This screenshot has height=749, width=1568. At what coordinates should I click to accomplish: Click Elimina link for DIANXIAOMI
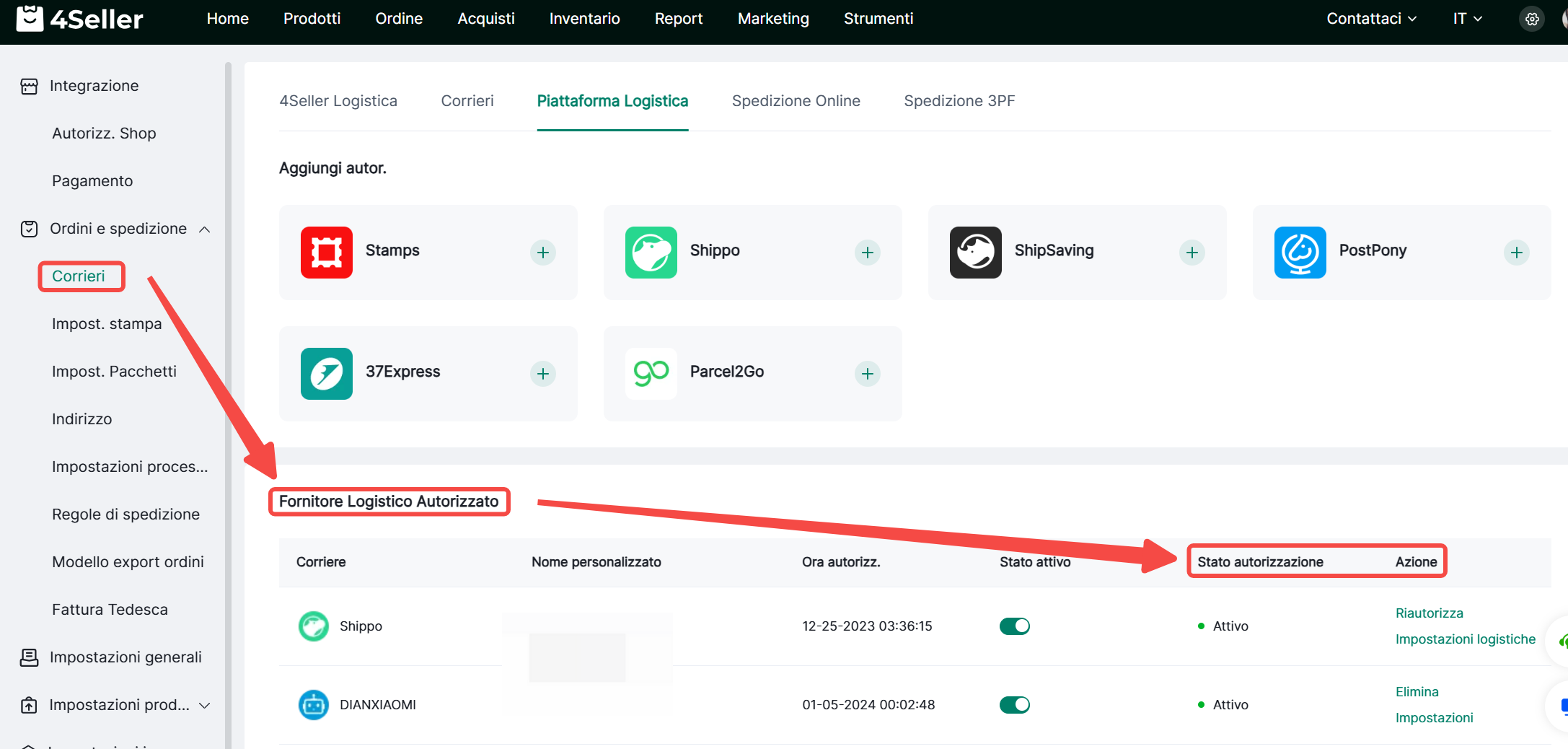[1417, 692]
